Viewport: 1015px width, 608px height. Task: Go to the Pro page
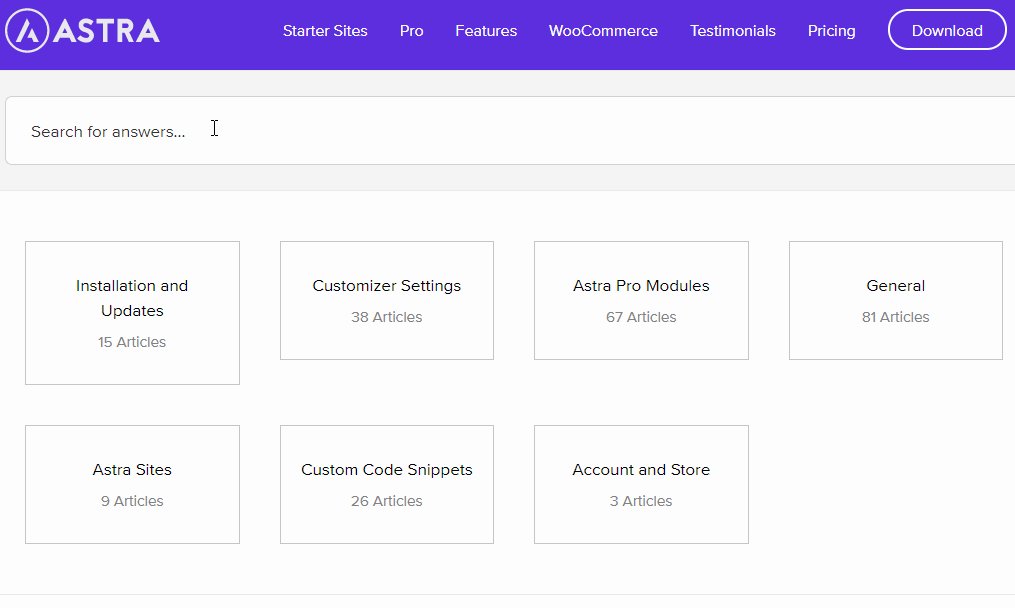(411, 31)
